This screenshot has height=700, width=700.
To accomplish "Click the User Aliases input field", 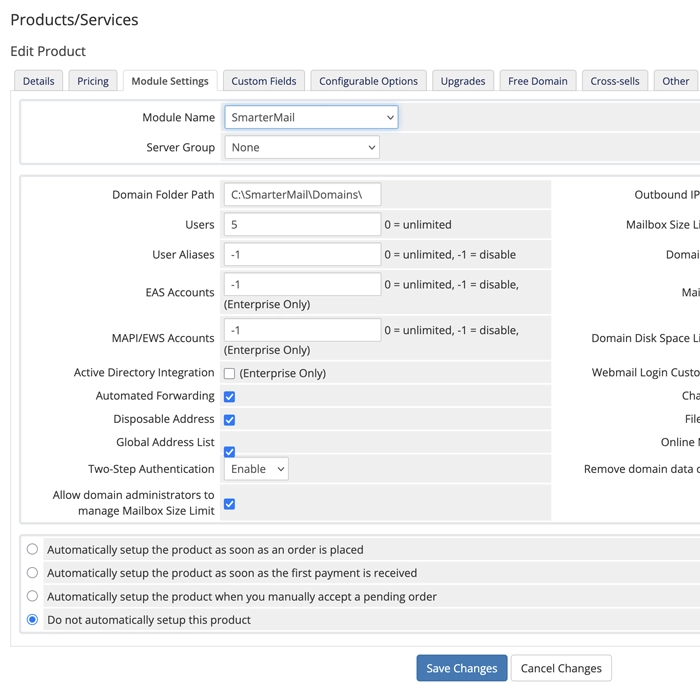I will click(x=303, y=254).
